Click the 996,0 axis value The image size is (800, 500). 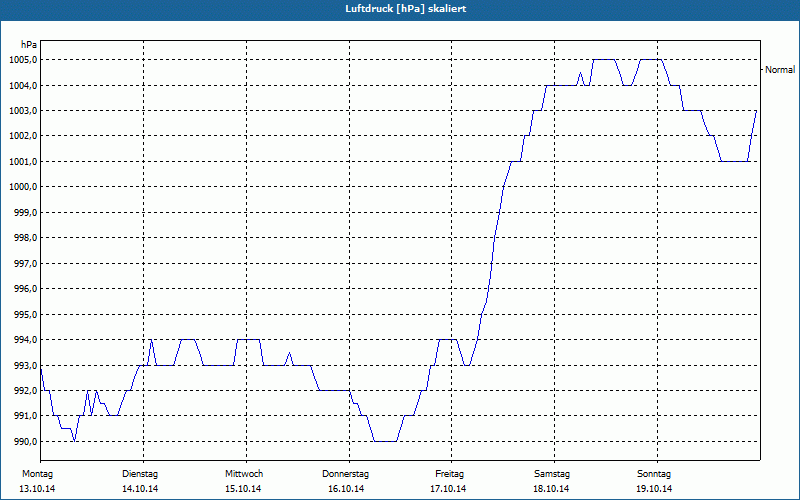click(x=26, y=289)
